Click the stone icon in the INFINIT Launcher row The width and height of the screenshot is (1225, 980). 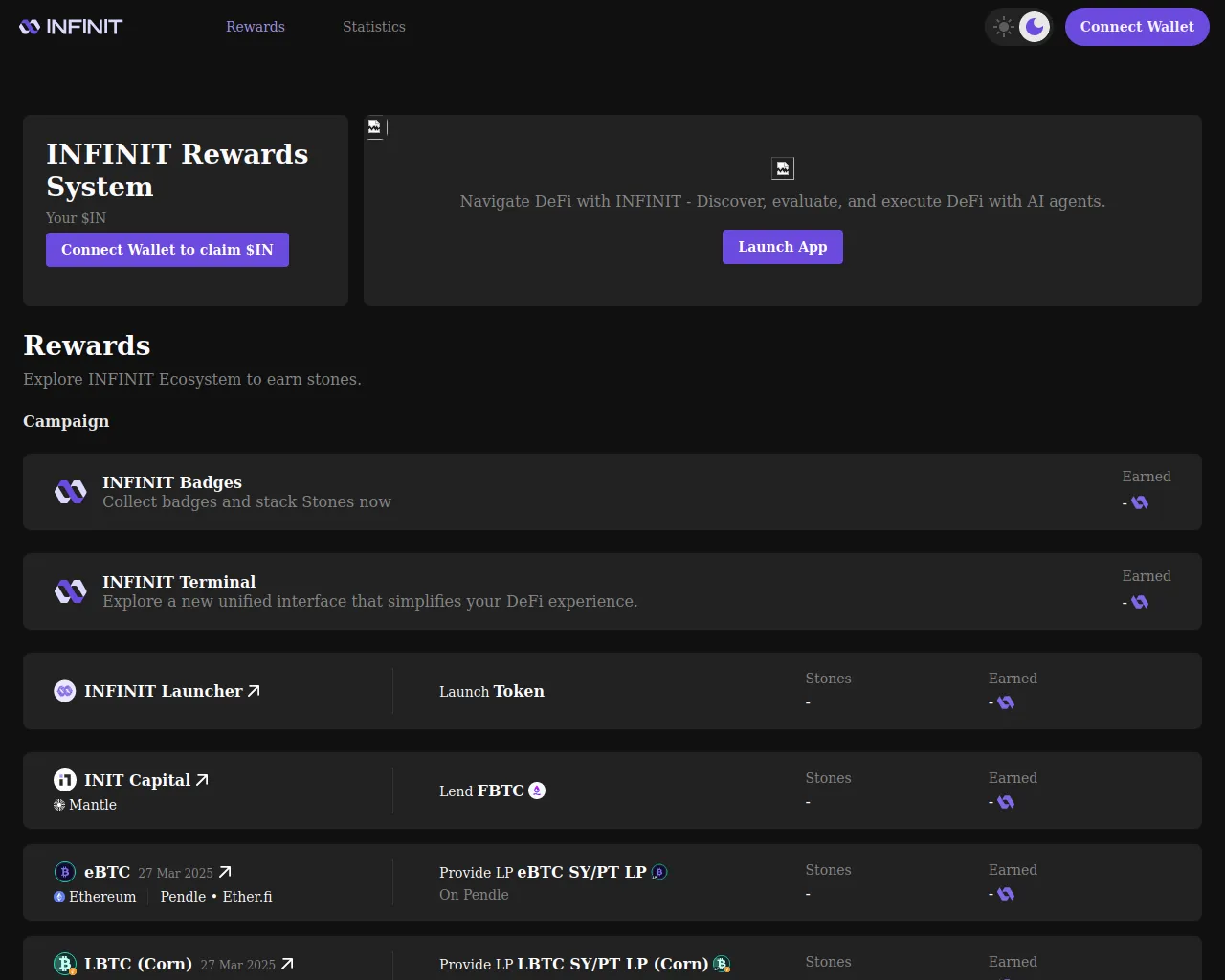click(1006, 702)
